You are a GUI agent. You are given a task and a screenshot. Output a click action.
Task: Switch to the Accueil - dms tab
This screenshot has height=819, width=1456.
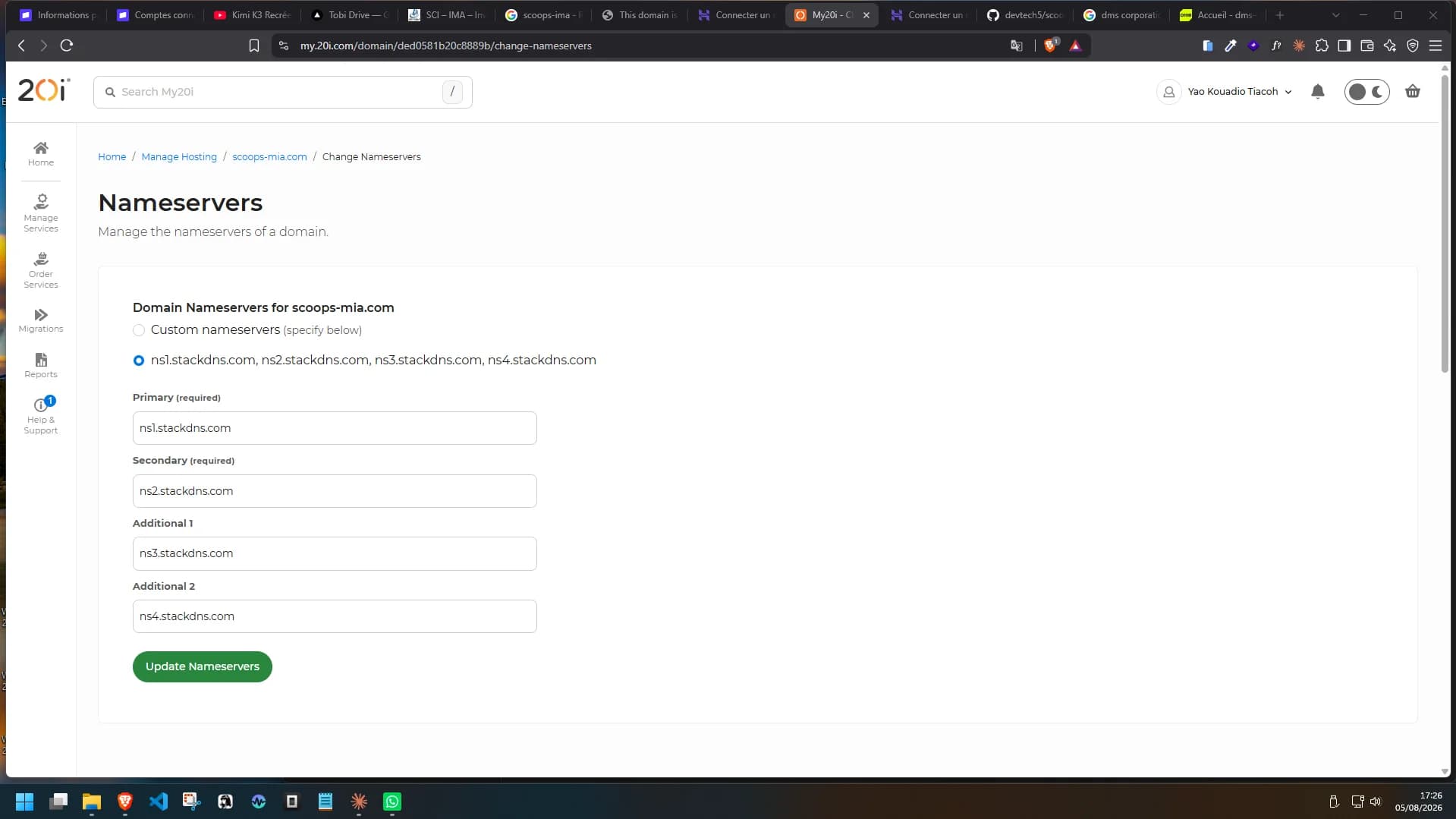(1220, 15)
